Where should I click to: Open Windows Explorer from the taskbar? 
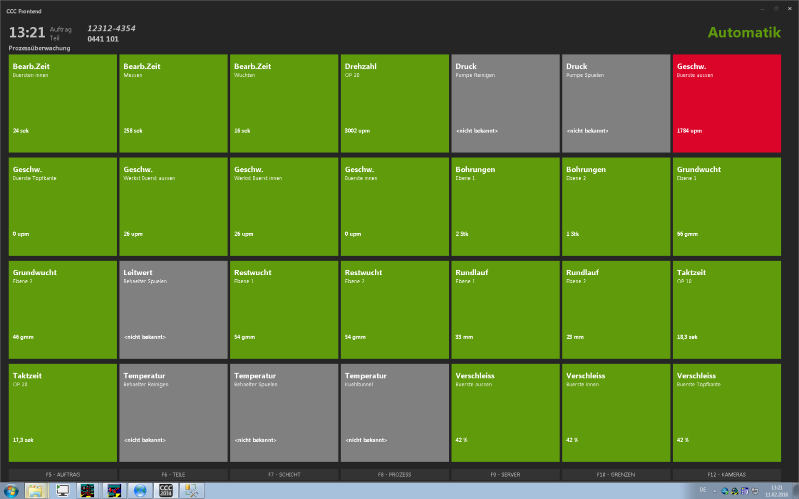[36, 490]
